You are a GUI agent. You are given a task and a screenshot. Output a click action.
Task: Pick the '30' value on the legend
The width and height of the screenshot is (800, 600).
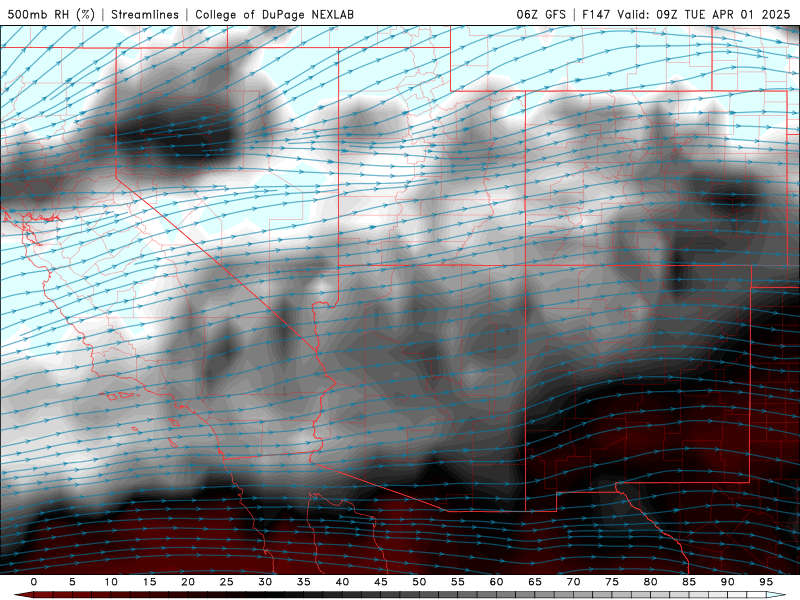[265, 582]
